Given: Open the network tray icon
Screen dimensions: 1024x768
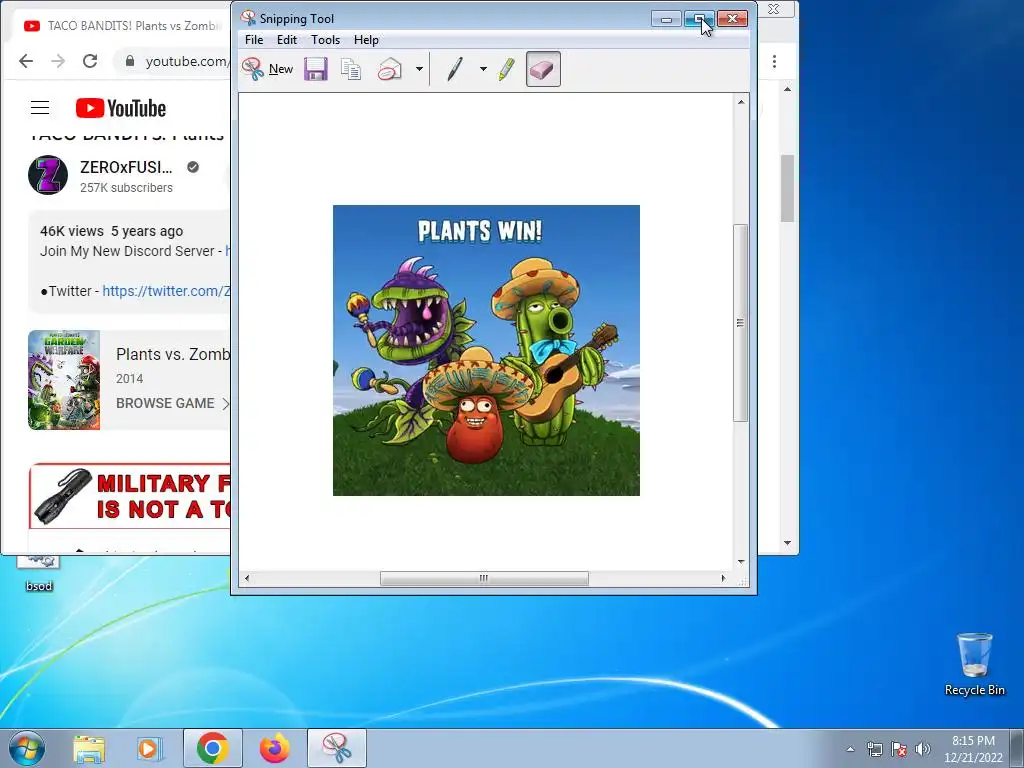Looking at the screenshot, I should [874, 749].
